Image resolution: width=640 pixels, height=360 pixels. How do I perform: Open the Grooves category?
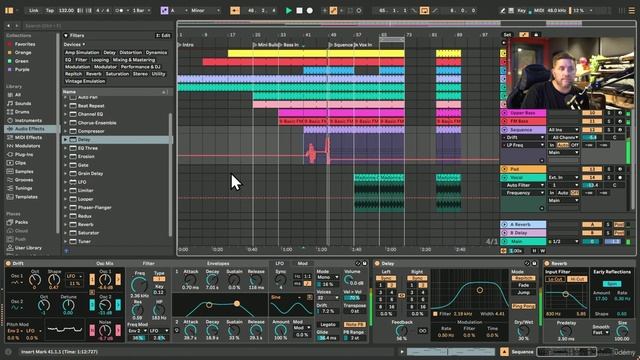pyautogui.click(x=24, y=180)
